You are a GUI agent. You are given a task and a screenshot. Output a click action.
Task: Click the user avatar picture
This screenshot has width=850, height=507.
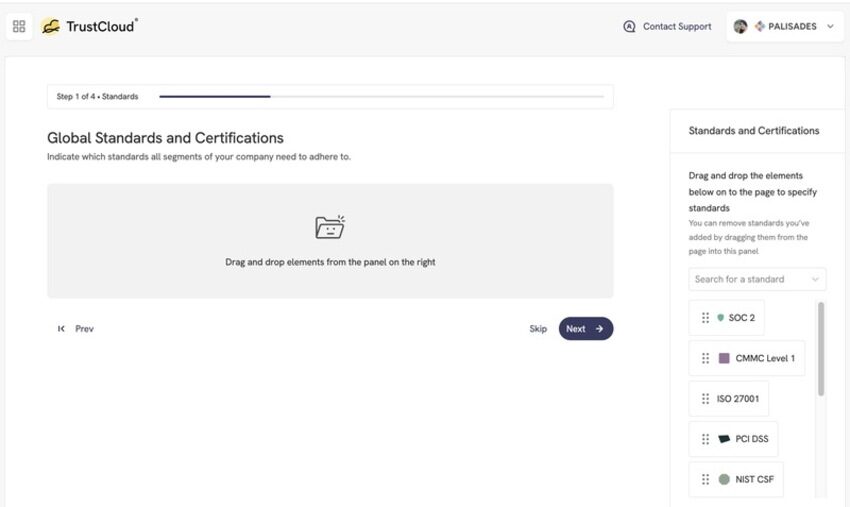click(x=740, y=26)
